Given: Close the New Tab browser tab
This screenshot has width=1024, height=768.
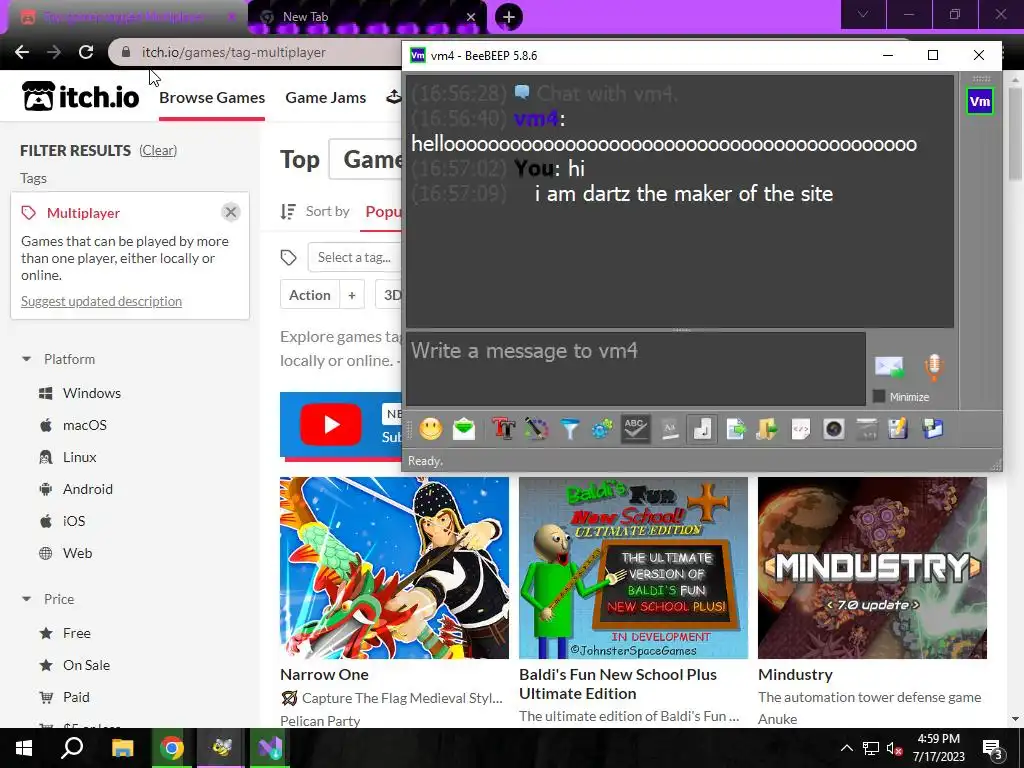Looking at the screenshot, I should [x=471, y=17].
